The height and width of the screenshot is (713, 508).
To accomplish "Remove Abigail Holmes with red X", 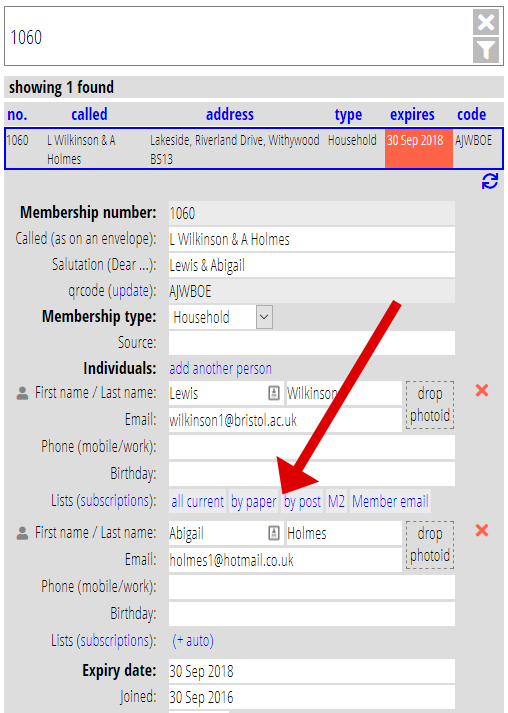I will point(482,530).
